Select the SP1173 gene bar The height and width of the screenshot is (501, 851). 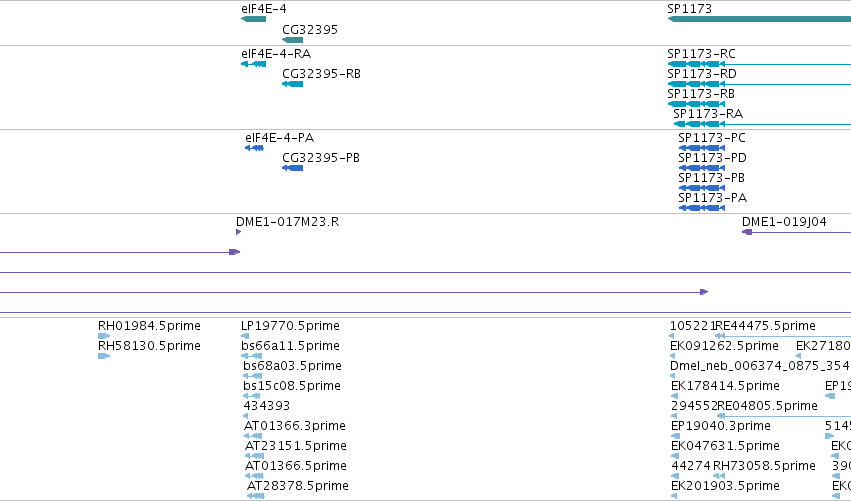759,19
